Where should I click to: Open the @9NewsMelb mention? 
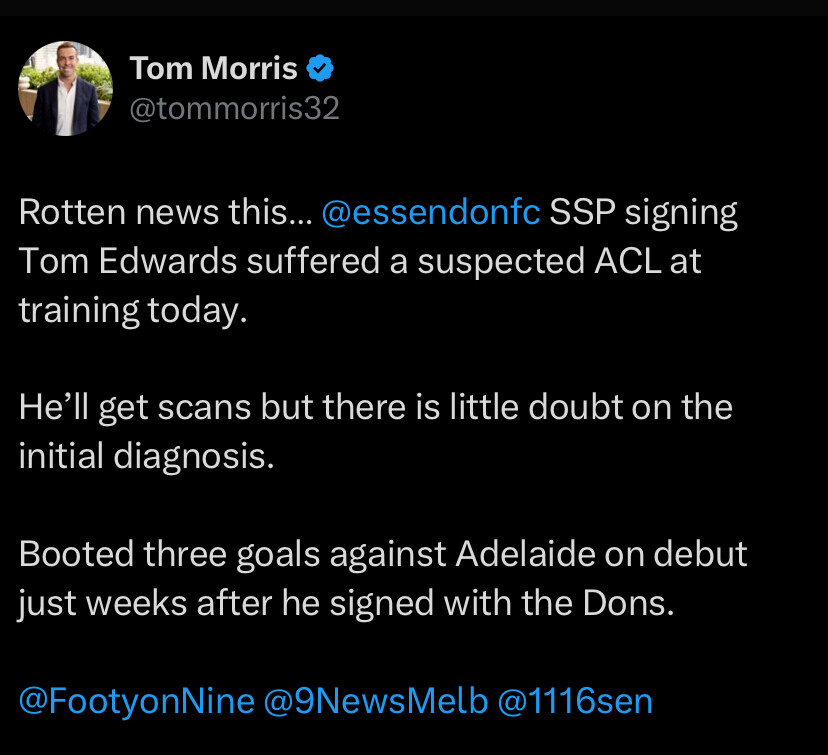pos(375,701)
